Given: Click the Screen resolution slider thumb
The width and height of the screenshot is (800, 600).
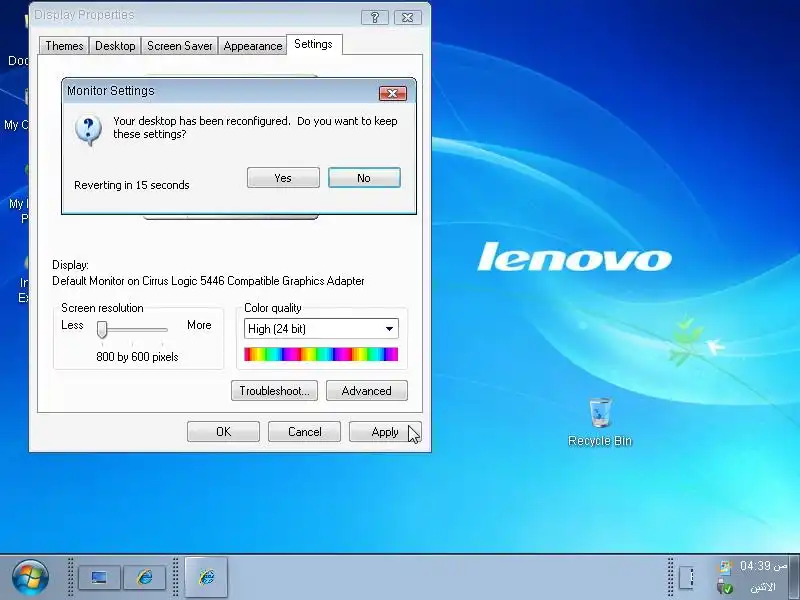Looking at the screenshot, I should [102, 329].
